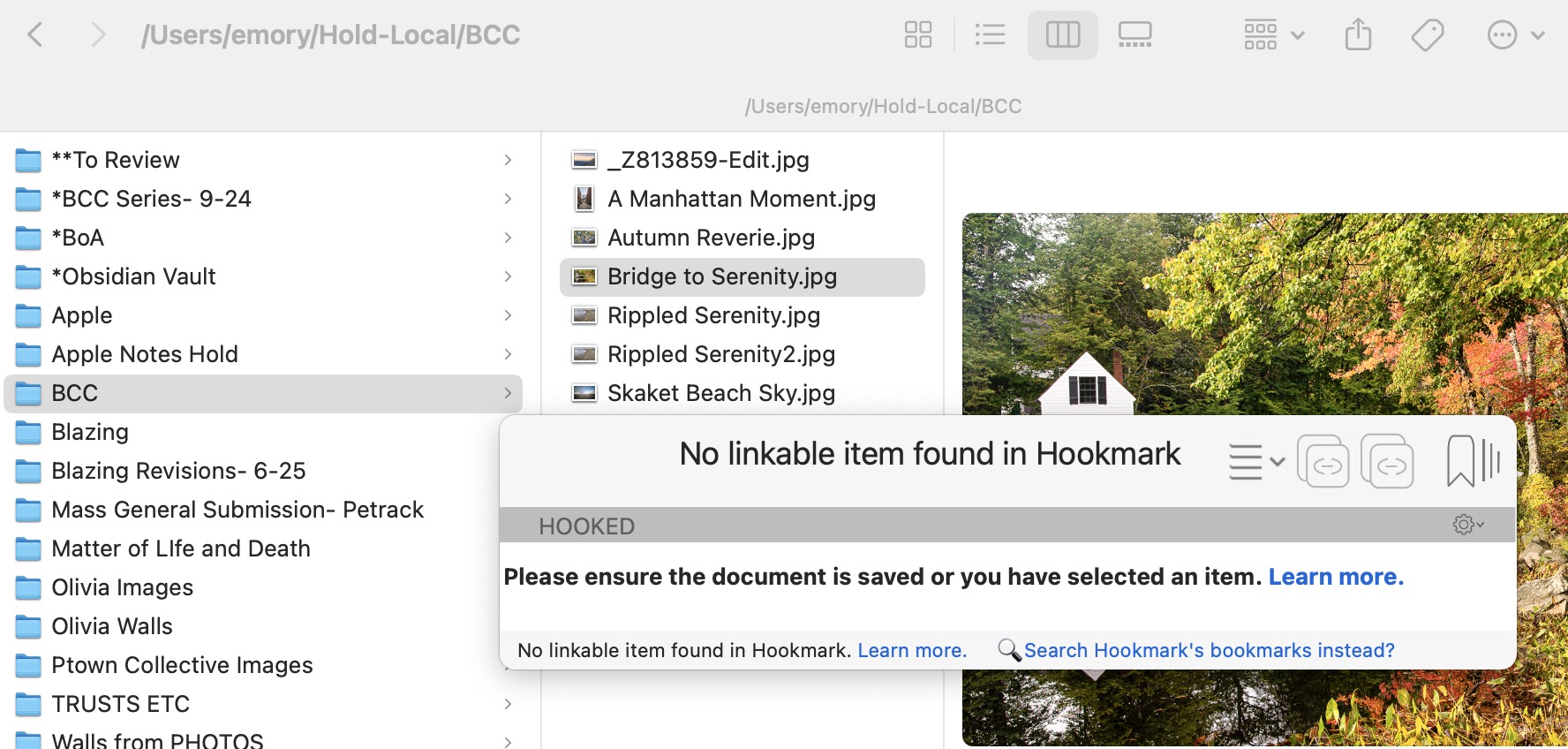Click the path bar /Users/emory/Hold-Local/BCC

pos(883,106)
